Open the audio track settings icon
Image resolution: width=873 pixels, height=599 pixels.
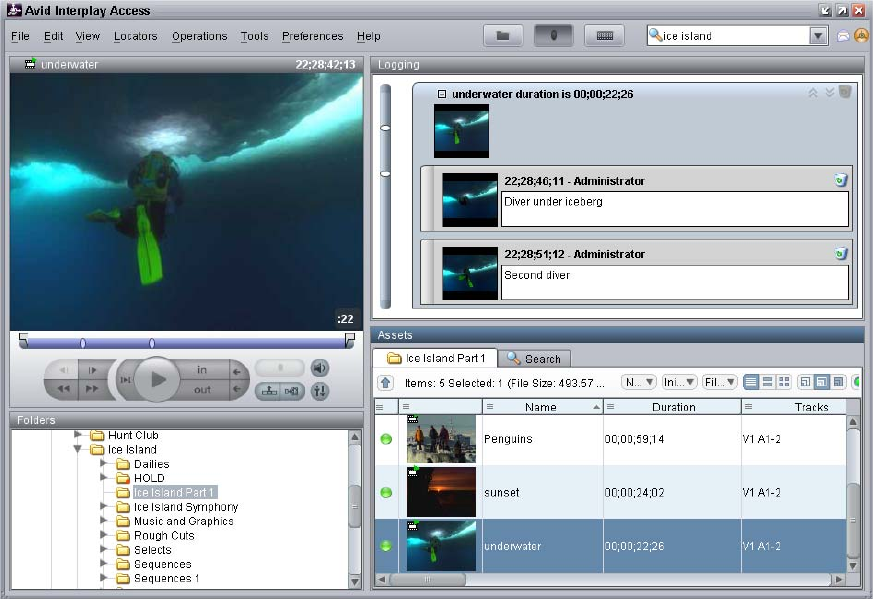click(x=319, y=391)
